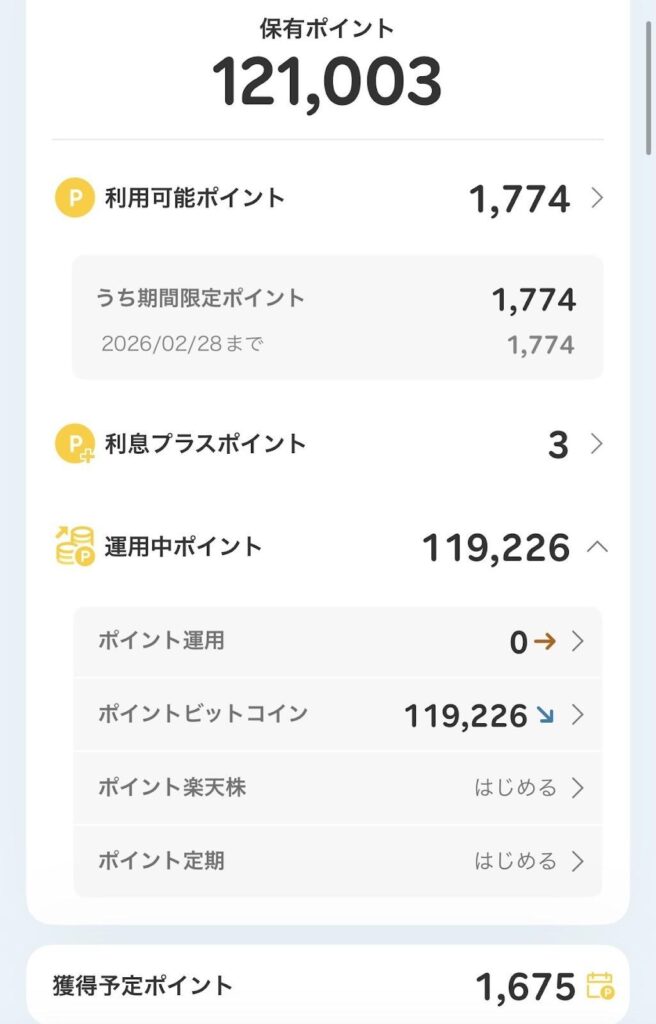Open 利息プラスポイント via its right chevron
The image size is (656, 1024).
(597, 444)
